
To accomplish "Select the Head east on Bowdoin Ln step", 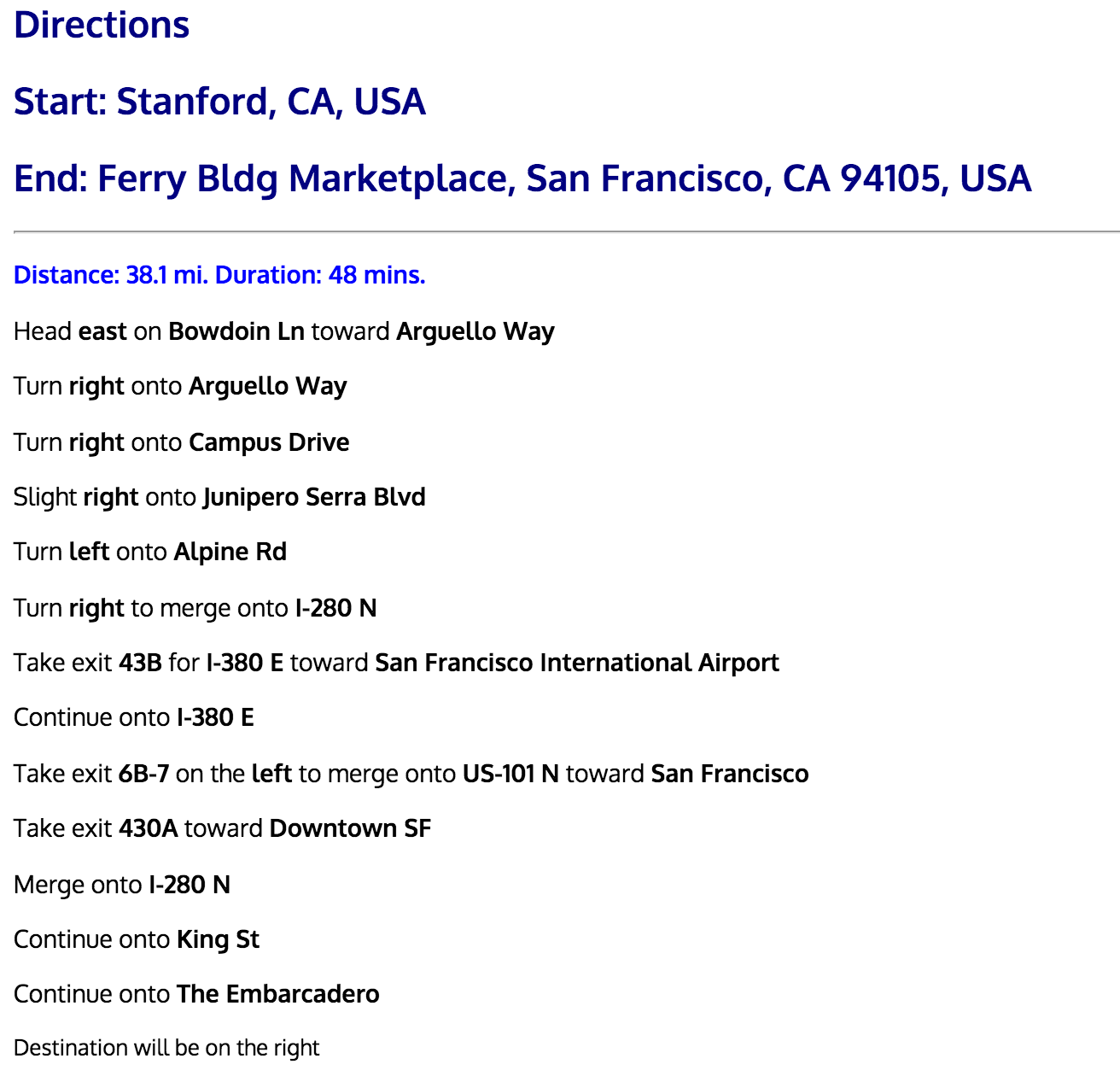I will coord(284,331).
